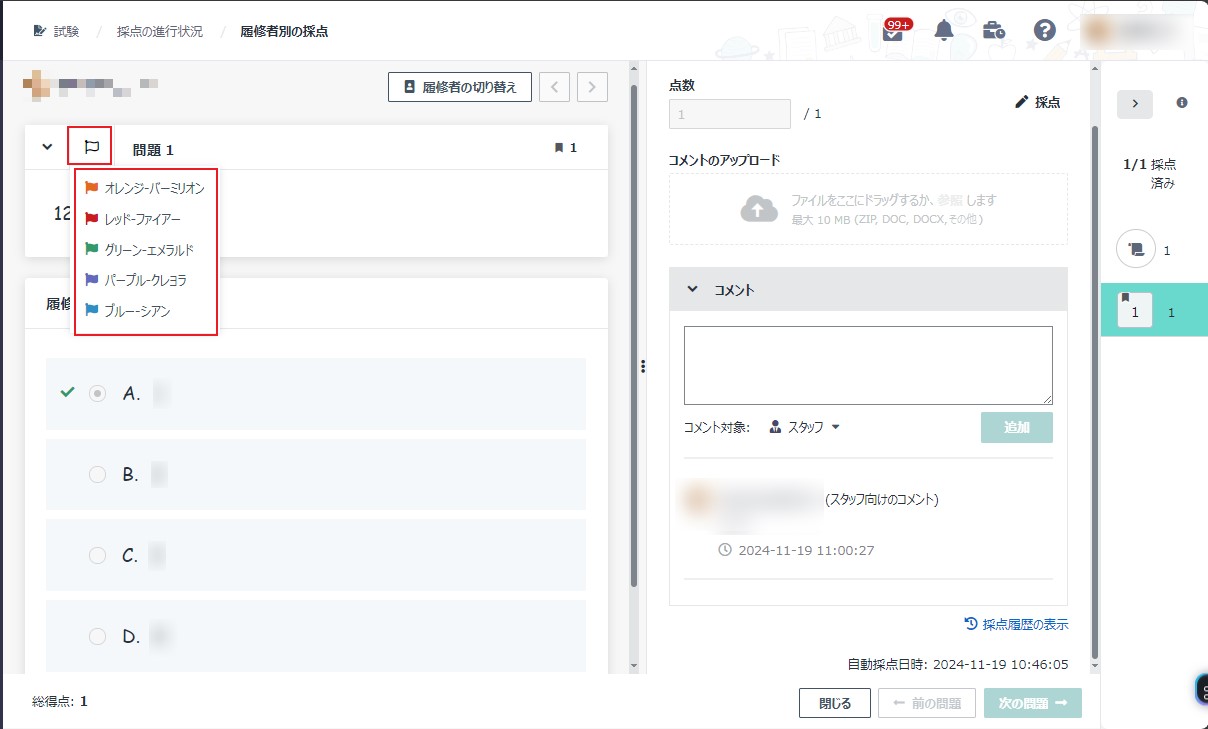Open the help question mark icon

tap(1045, 30)
